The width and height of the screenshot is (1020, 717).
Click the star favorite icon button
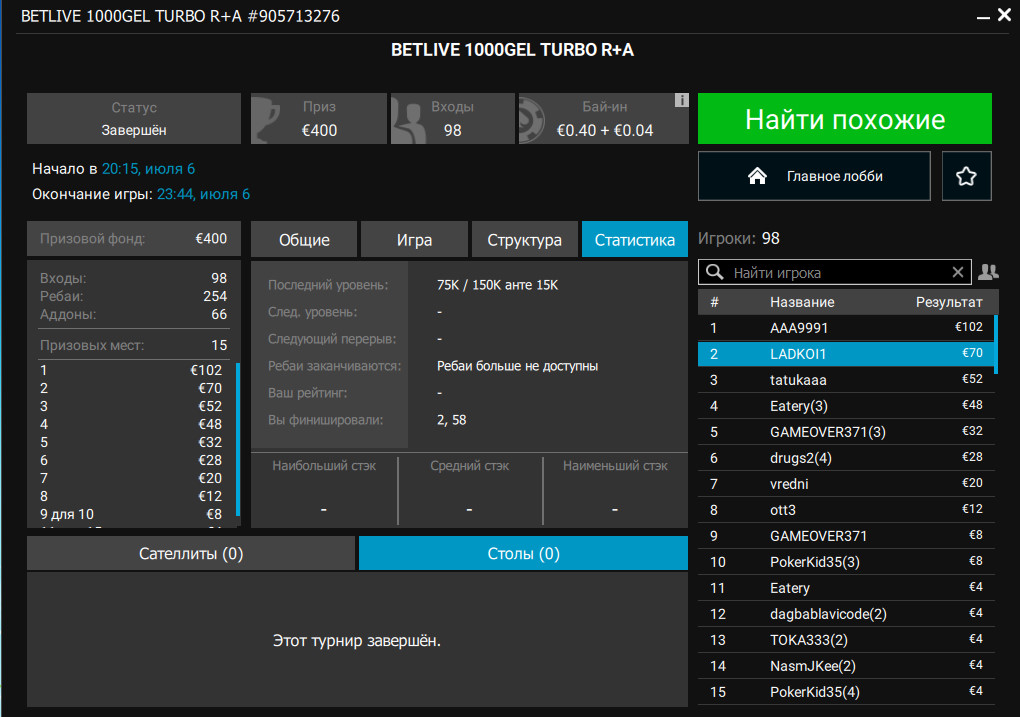(x=966, y=176)
